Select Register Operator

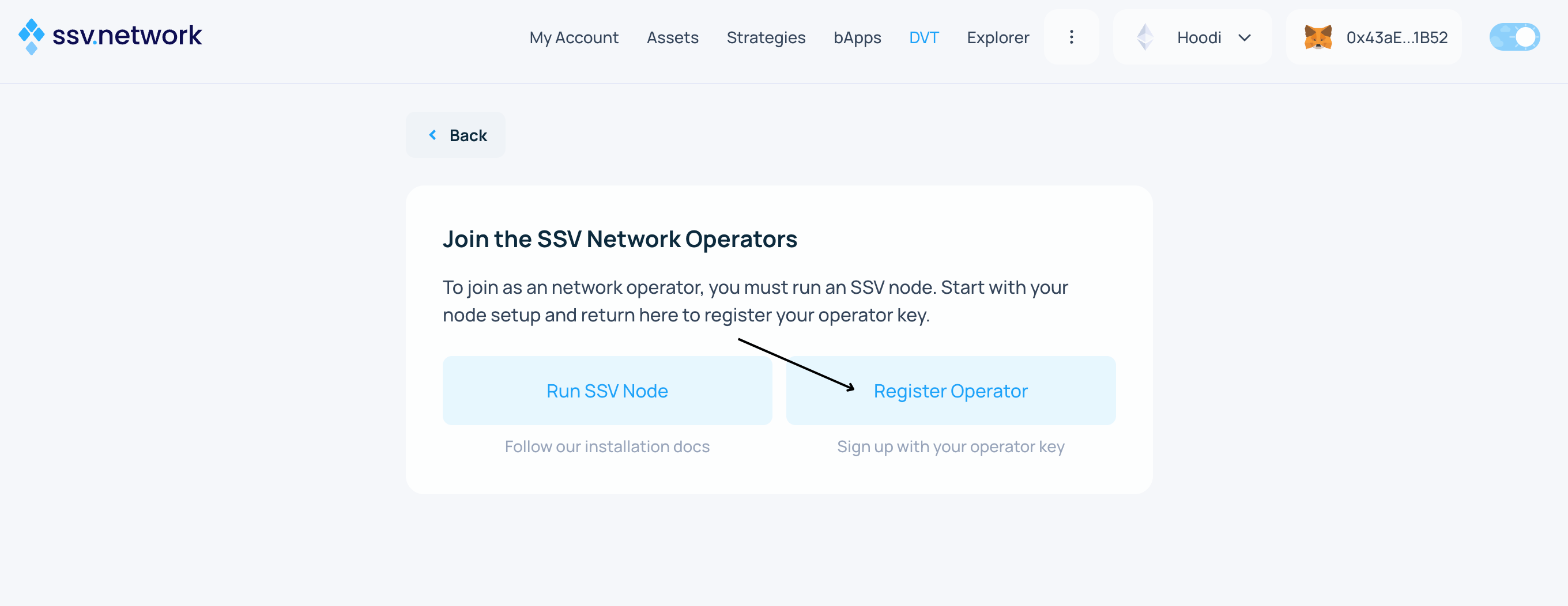(x=949, y=391)
